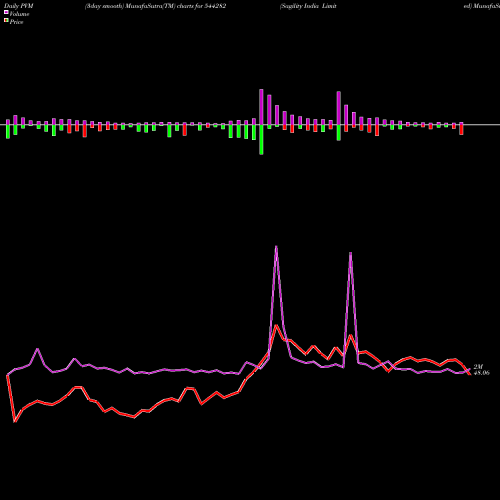Select the 'Price' legend label
This screenshot has height=500, width=500.
coord(16,22)
